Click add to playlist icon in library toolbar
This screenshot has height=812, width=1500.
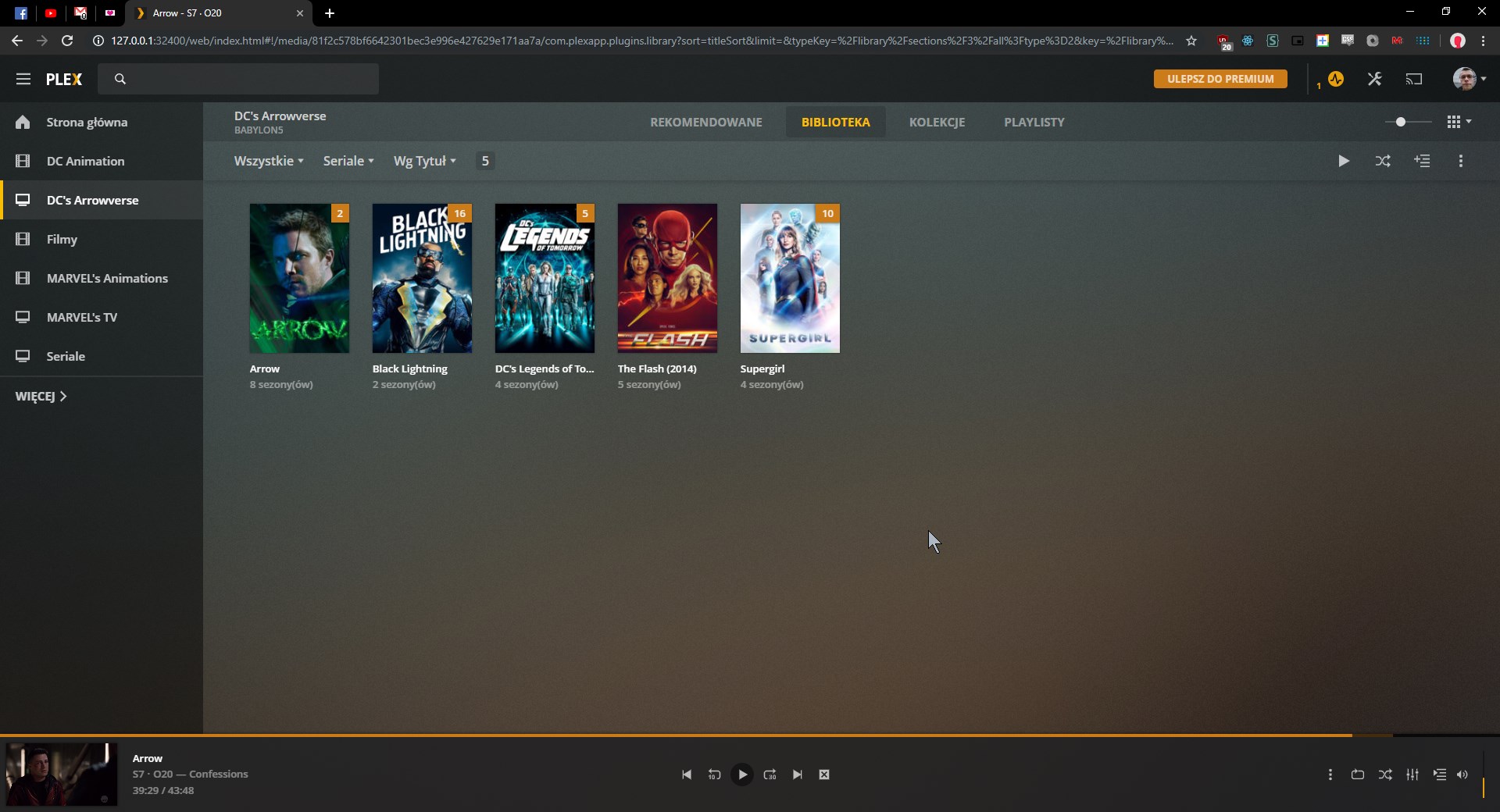coord(1422,161)
